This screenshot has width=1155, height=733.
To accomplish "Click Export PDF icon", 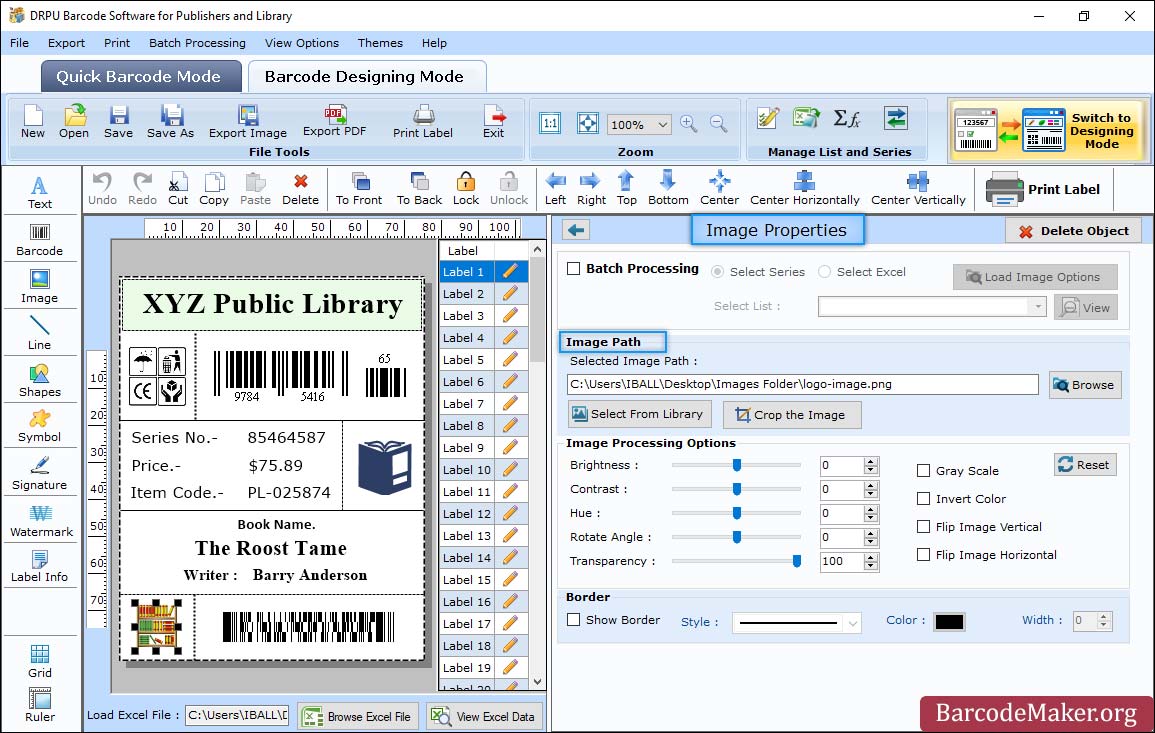I will (334, 122).
